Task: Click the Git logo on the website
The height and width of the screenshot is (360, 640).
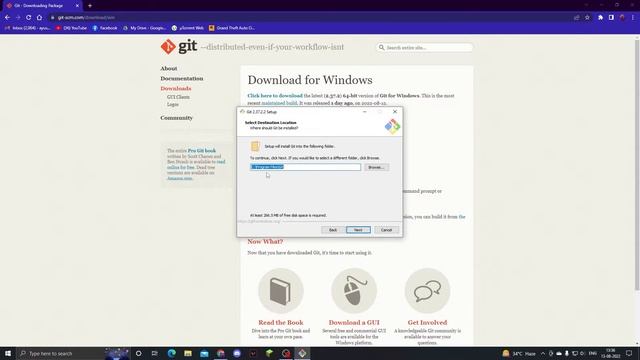Action: click(x=179, y=47)
